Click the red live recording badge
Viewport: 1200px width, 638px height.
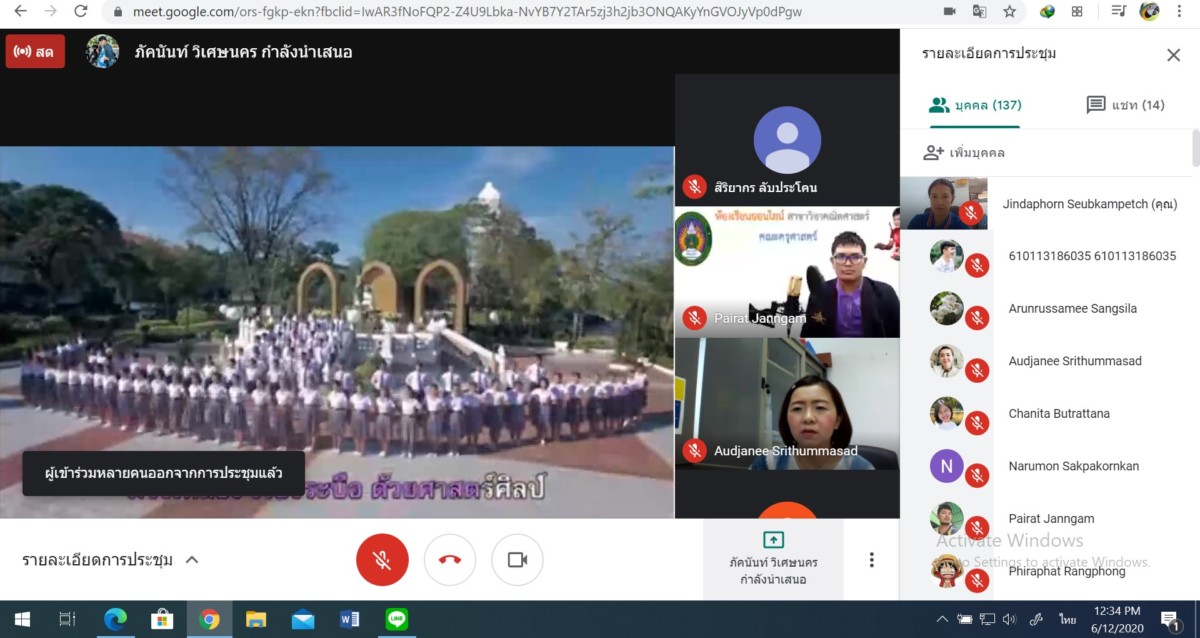click(35, 52)
